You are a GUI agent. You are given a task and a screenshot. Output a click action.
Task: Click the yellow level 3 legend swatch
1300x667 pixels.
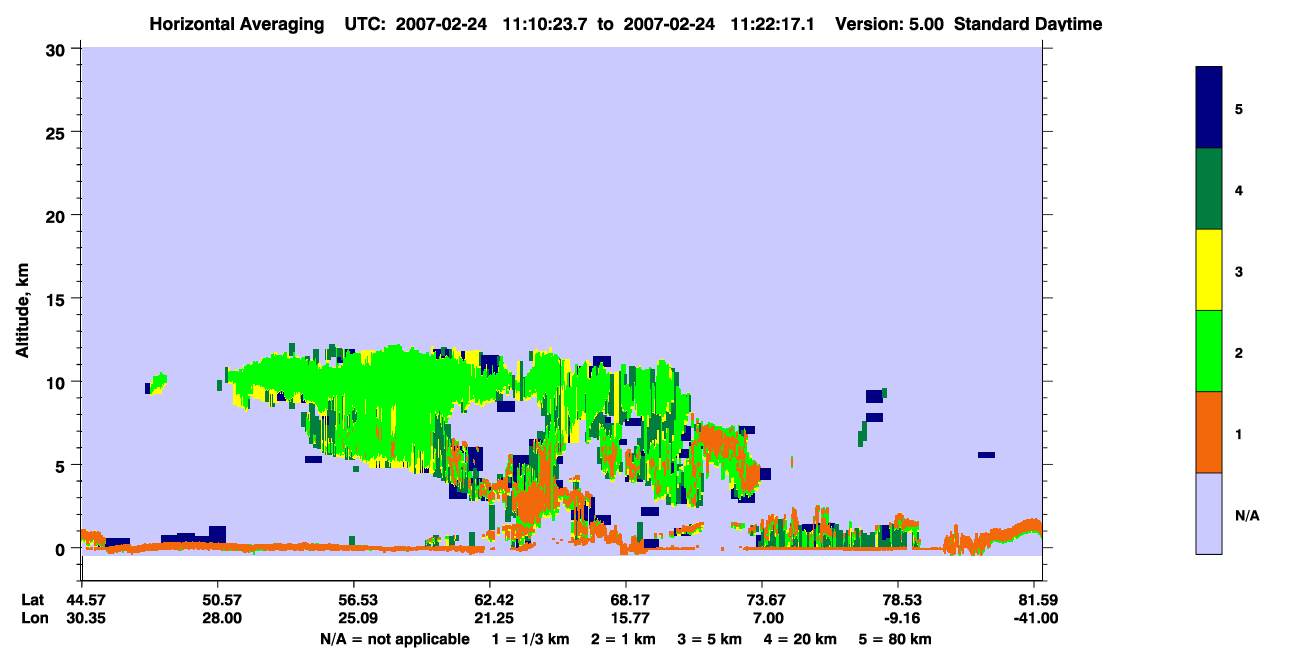click(x=1209, y=270)
